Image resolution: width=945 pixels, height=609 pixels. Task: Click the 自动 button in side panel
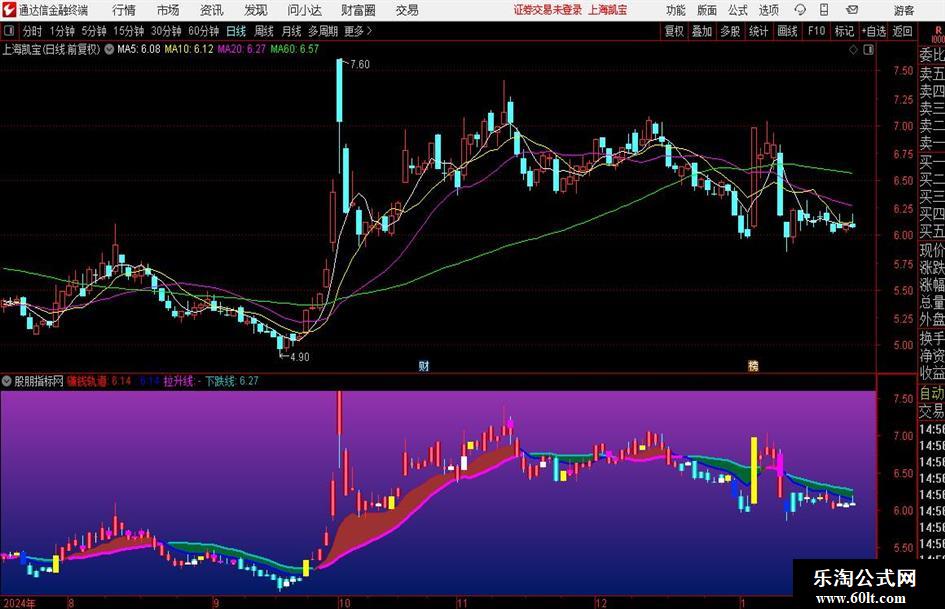click(931, 393)
